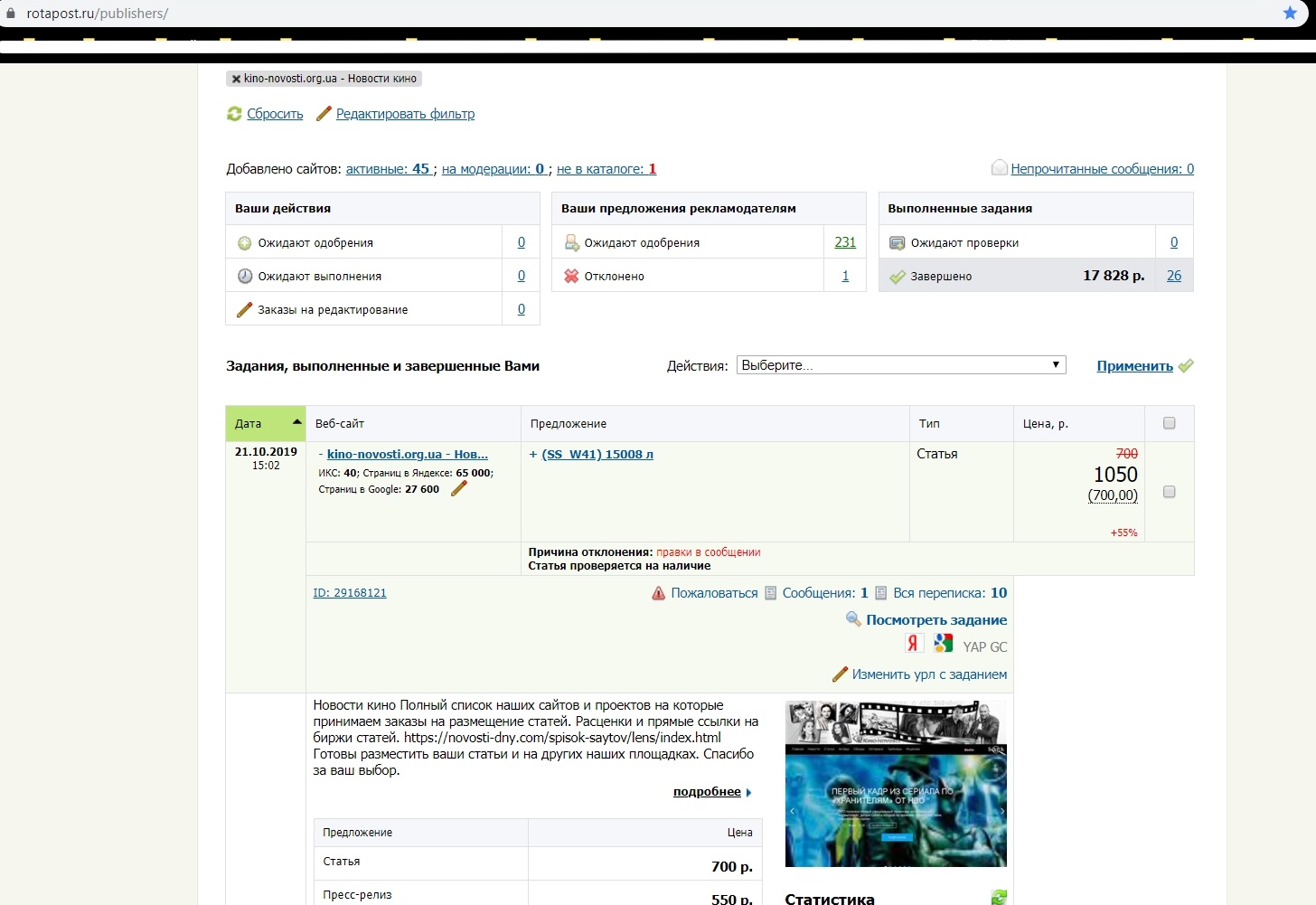This screenshot has height=905, width=1316.
Task: Click pencil icon at Заказы на редактирование
Action: [x=244, y=310]
